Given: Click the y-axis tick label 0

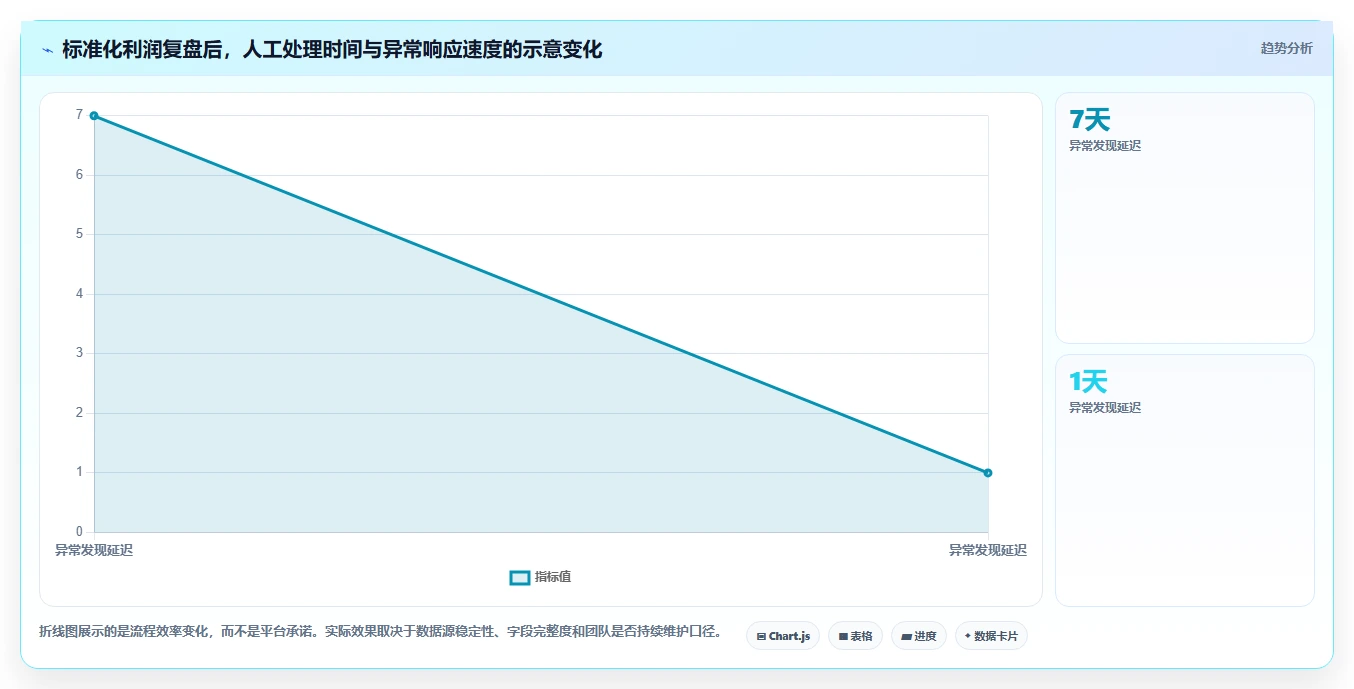Looking at the screenshot, I should pyautogui.click(x=79, y=531).
